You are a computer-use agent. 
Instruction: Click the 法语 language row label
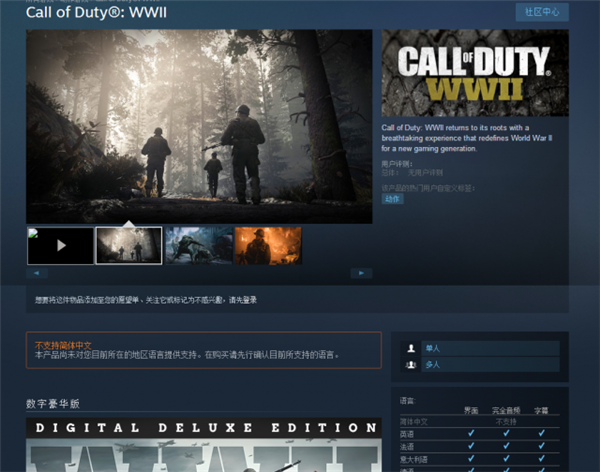(x=407, y=447)
